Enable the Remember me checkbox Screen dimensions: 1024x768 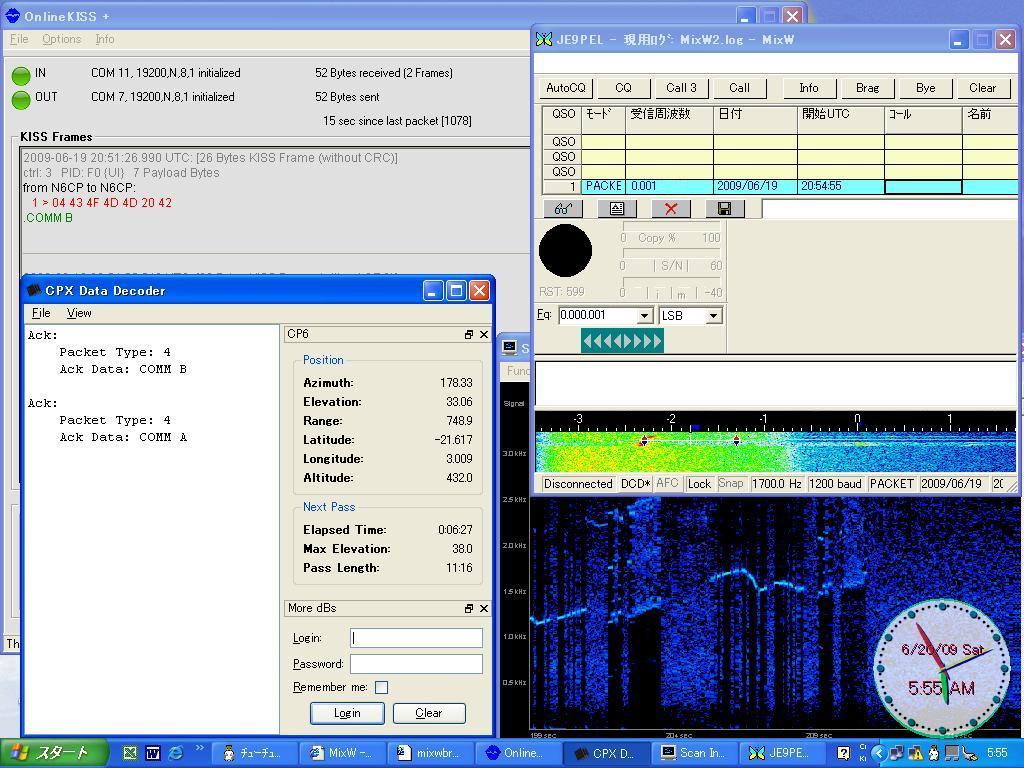[x=381, y=687]
